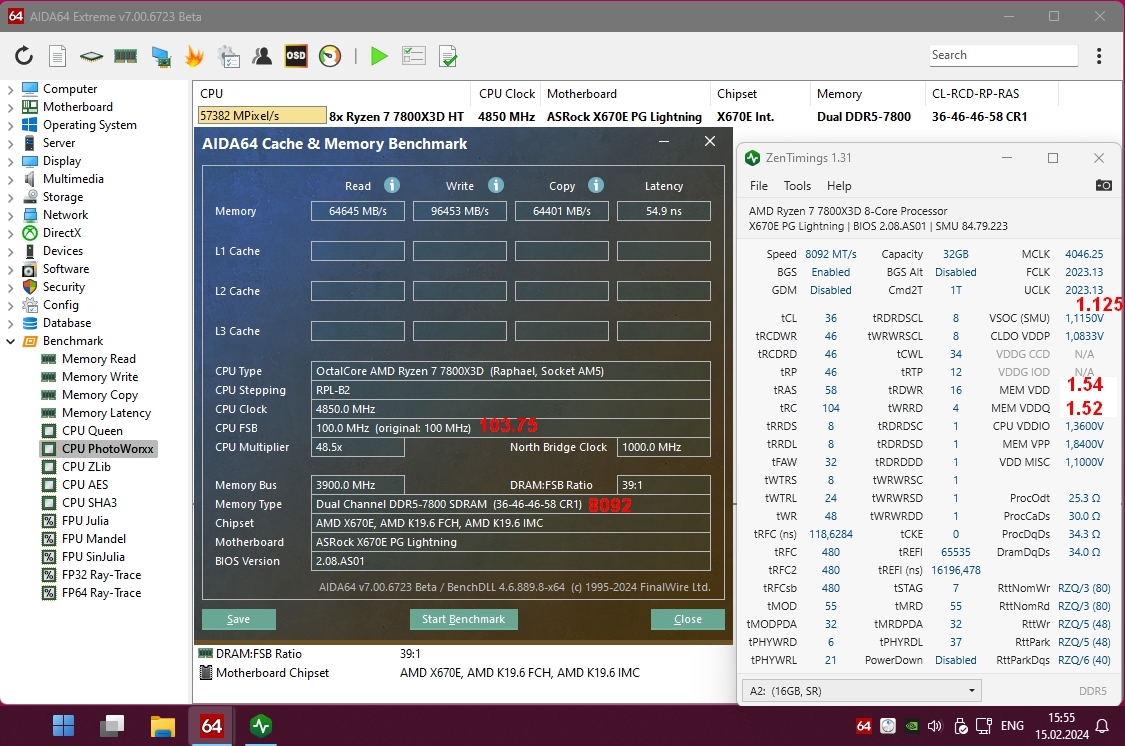Open the OSD panel icon

[296, 56]
